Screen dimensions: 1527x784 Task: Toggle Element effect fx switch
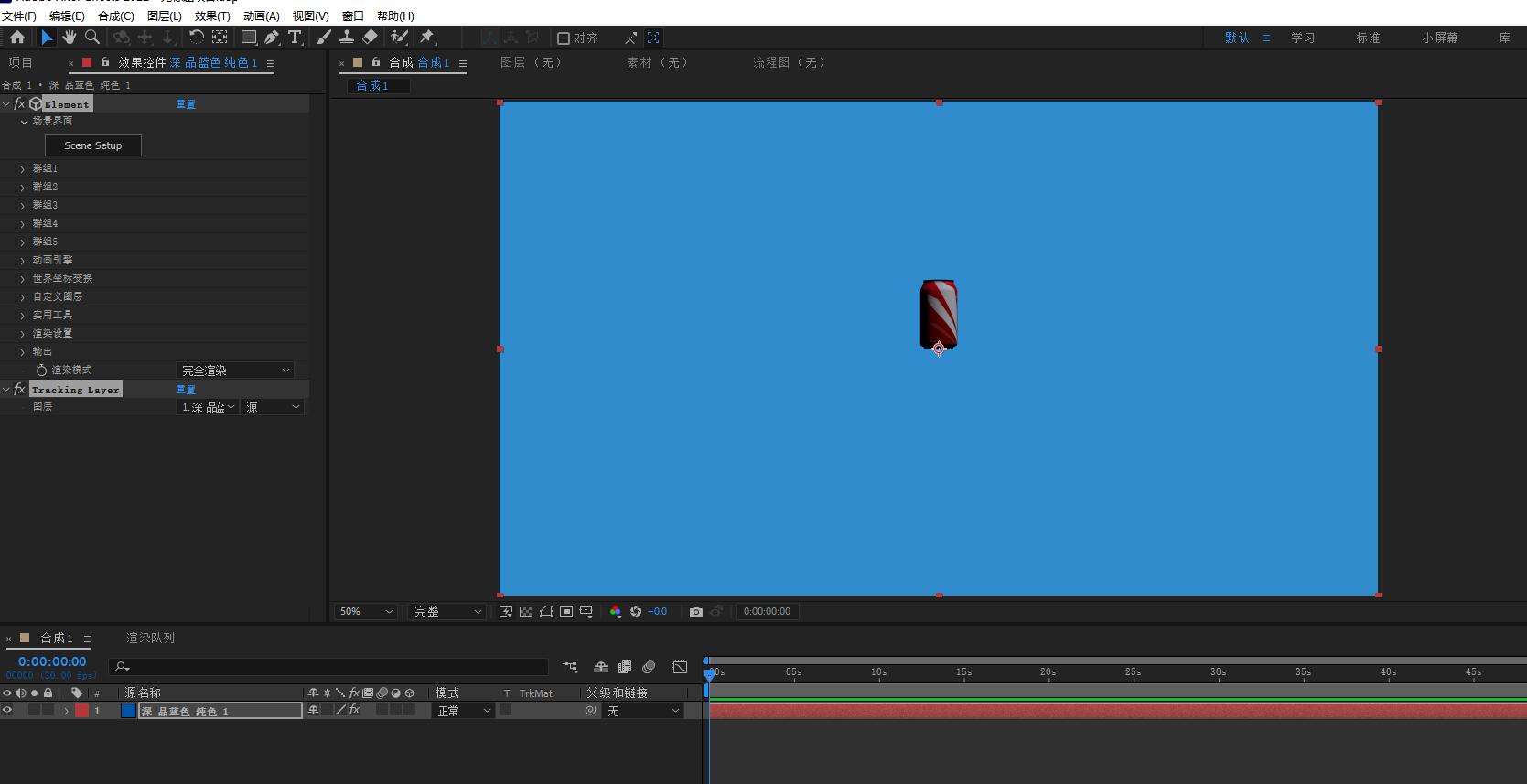point(19,103)
